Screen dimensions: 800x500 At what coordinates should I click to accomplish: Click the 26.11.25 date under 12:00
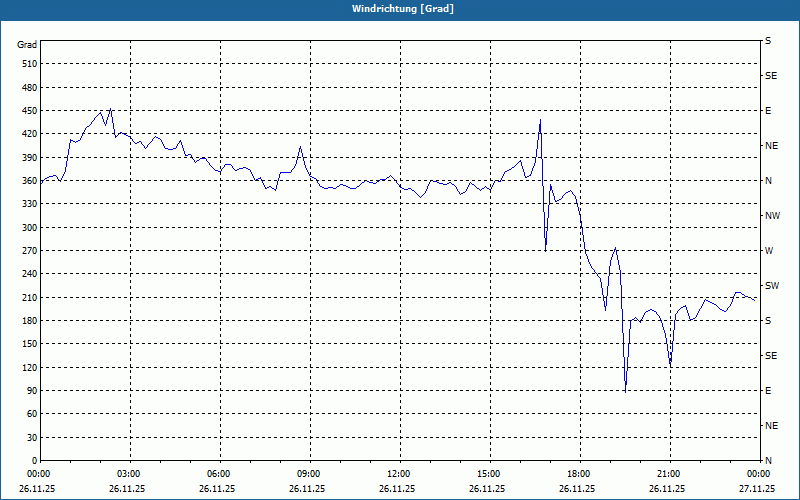[x=397, y=488]
